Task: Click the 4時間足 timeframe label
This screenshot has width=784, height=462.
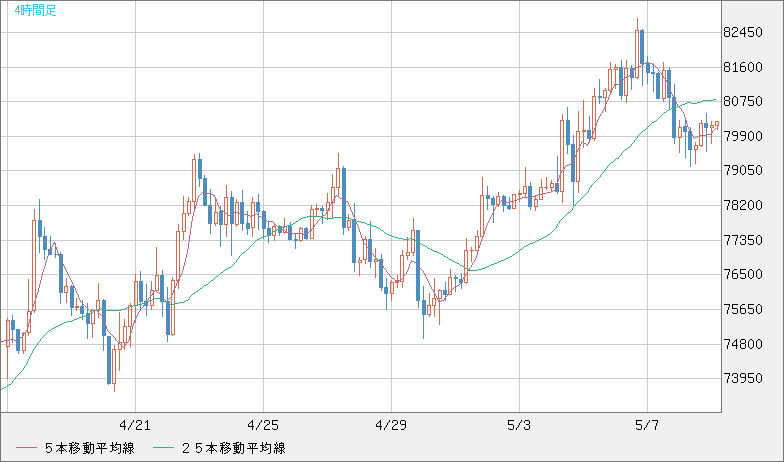Action: [x=36, y=10]
